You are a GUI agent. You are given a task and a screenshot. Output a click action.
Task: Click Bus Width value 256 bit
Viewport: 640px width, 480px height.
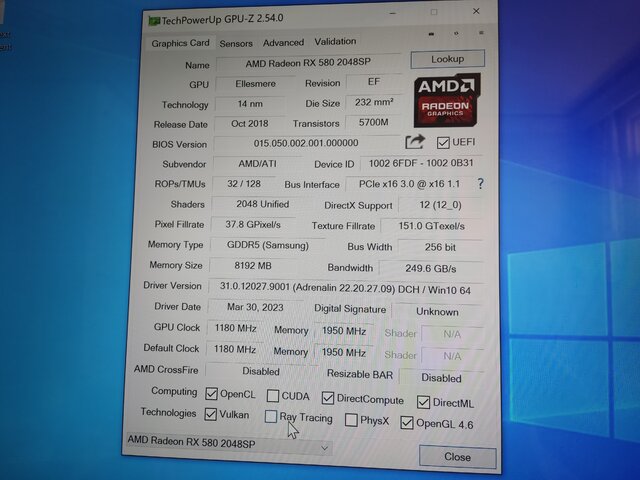[x=440, y=247]
